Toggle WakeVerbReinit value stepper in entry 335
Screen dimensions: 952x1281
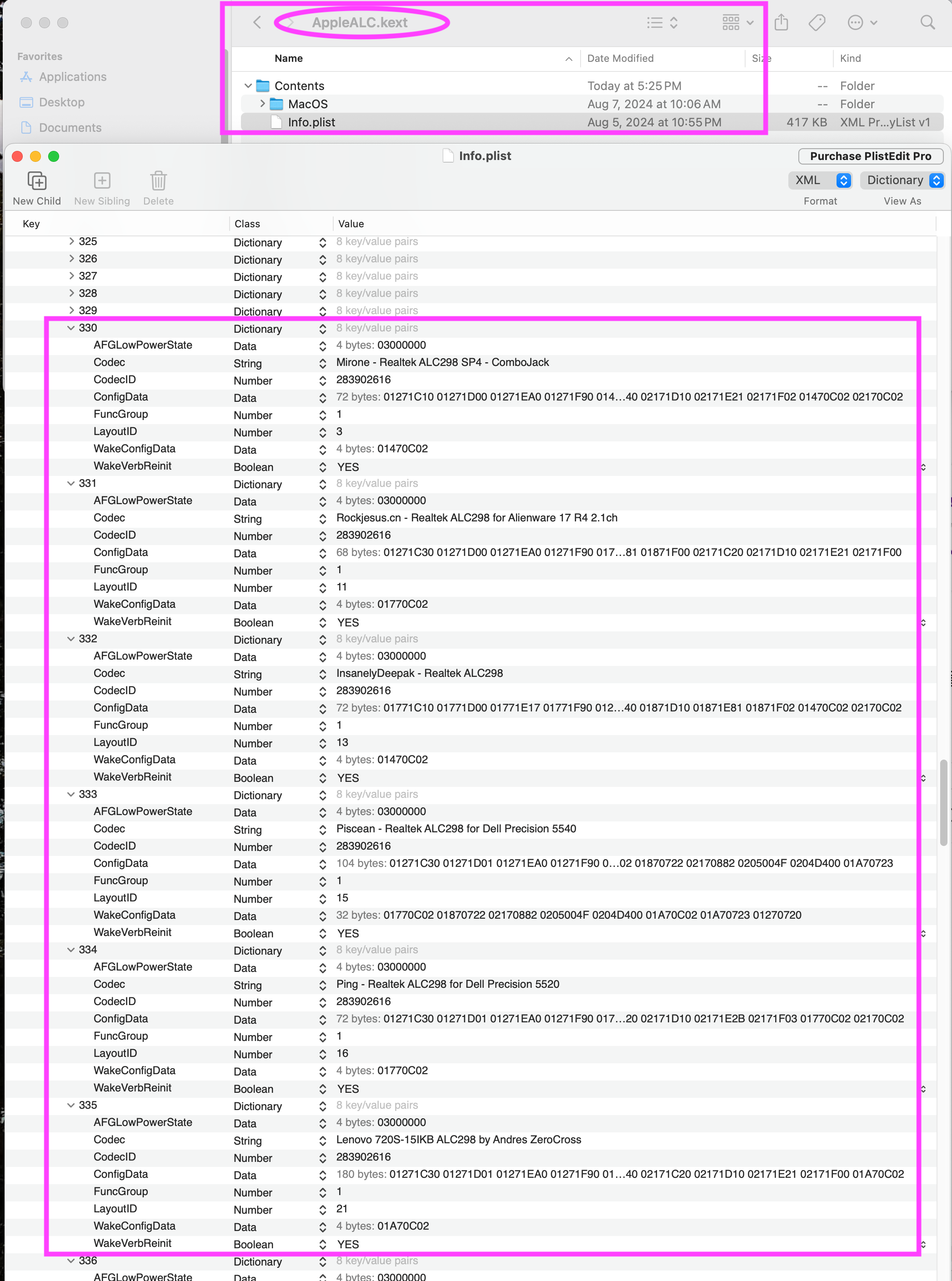923,1245
